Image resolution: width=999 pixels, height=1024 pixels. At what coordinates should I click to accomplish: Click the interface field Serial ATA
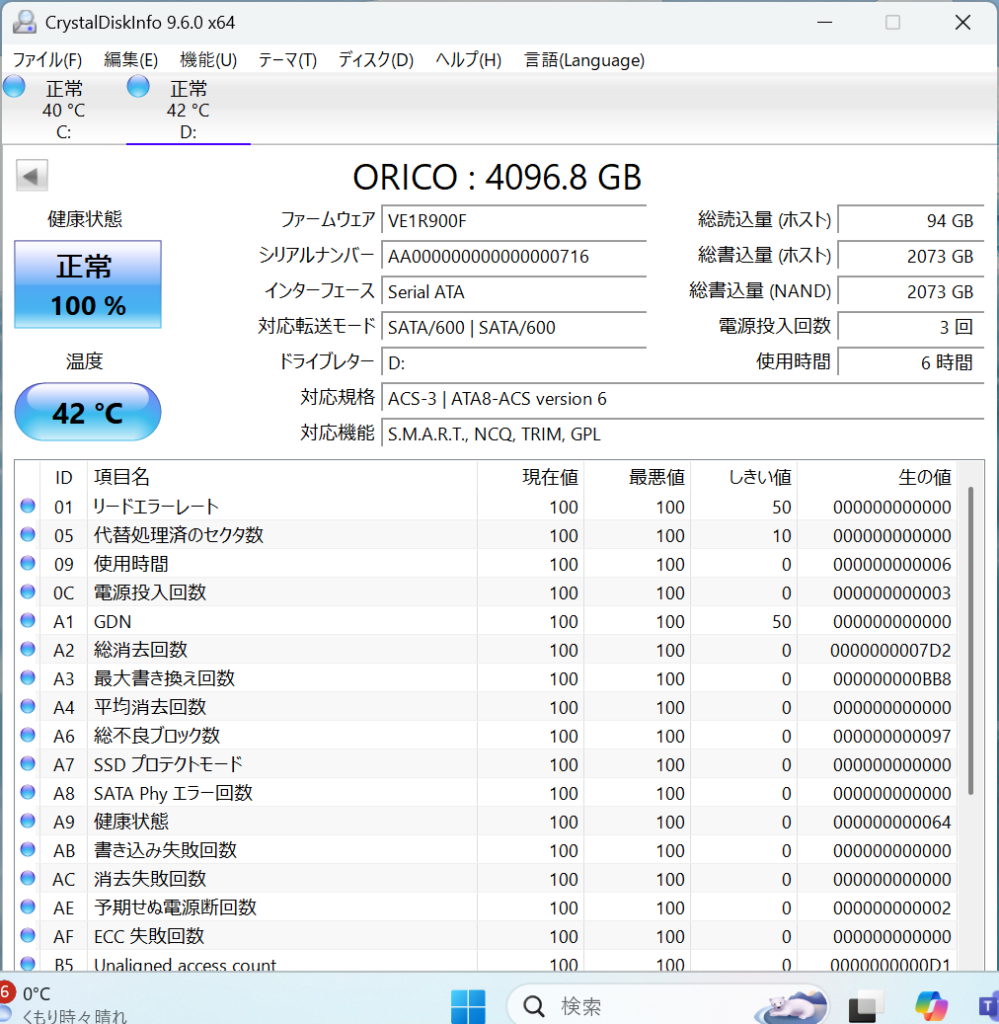tap(514, 291)
